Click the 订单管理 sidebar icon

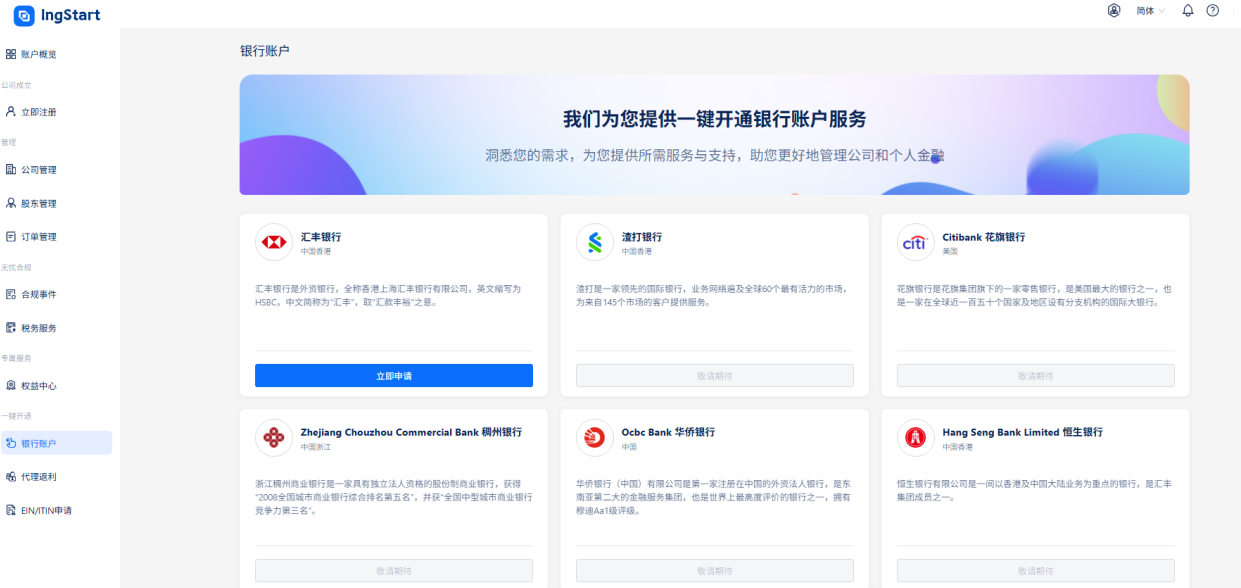coord(11,237)
